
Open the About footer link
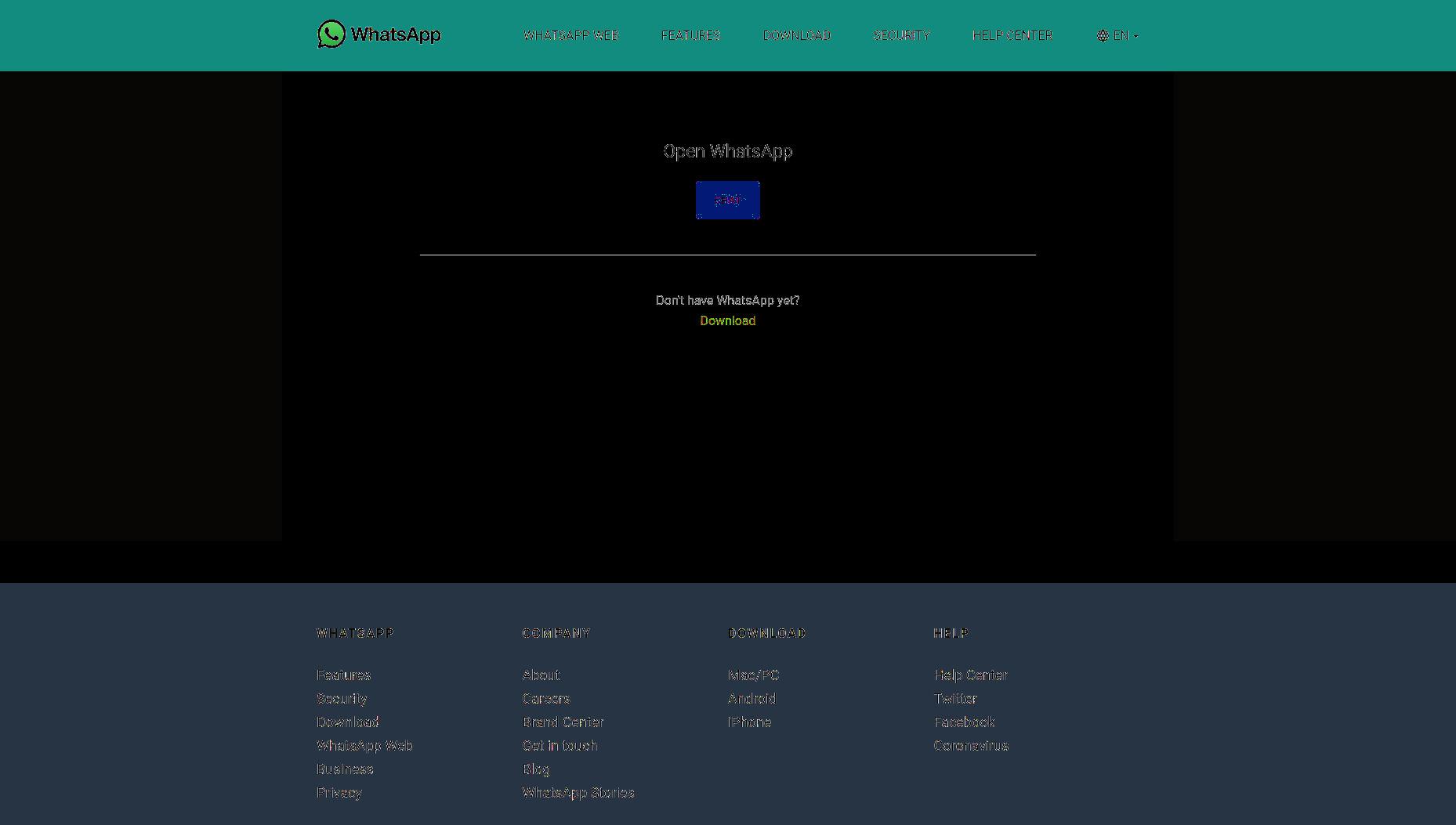click(541, 675)
